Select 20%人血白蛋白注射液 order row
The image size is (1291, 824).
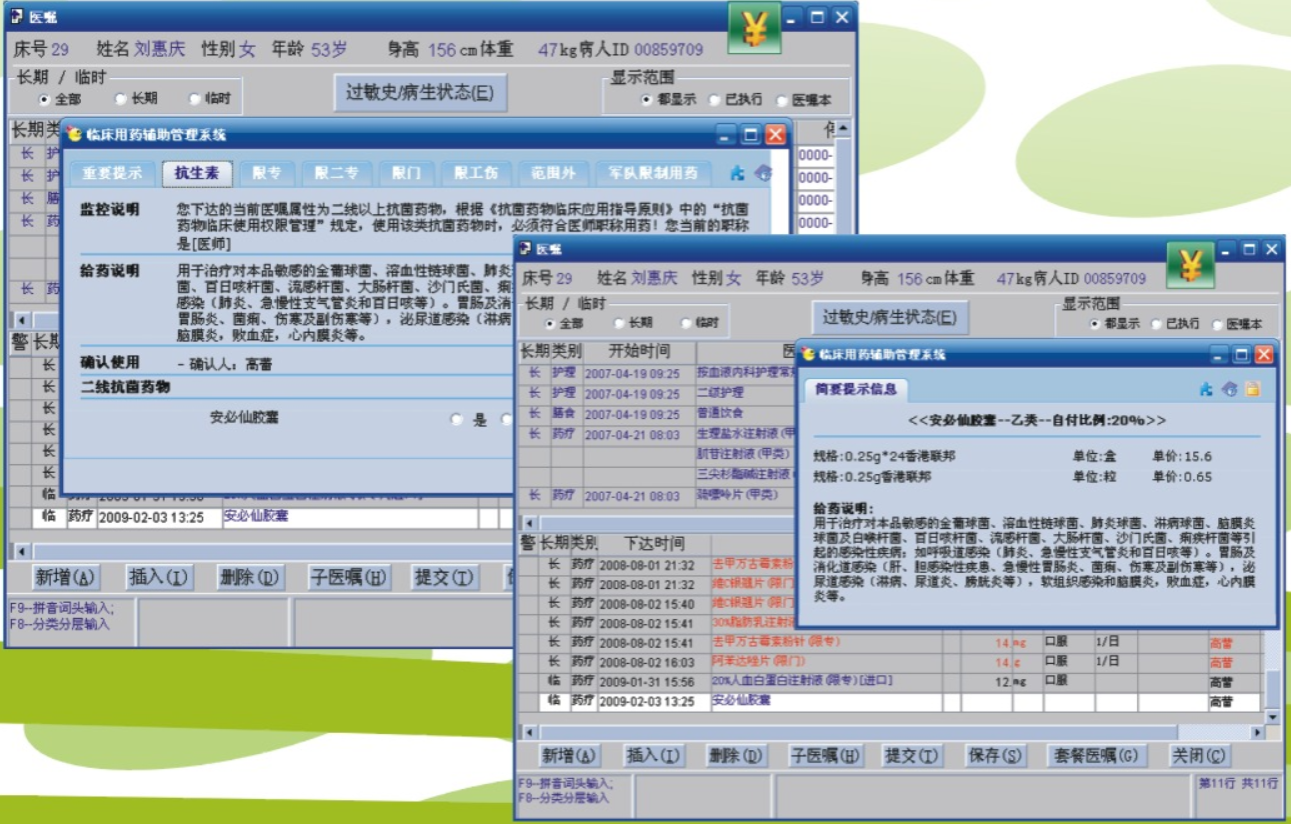(x=890, y=681)
